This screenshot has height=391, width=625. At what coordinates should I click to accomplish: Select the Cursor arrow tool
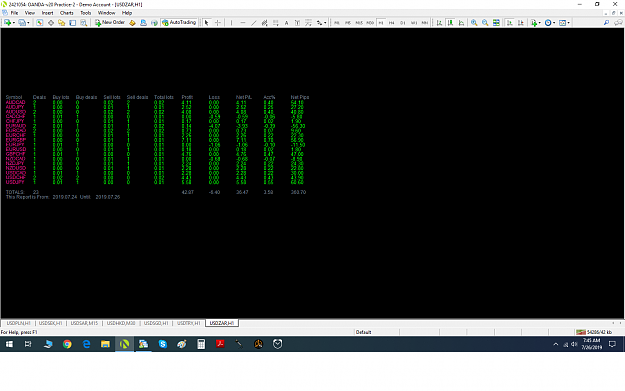click(206, 23)
